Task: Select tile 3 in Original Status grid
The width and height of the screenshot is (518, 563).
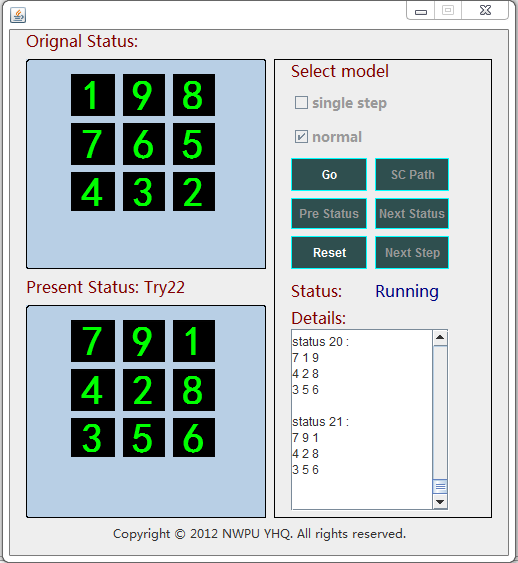Action: (144, 191)
